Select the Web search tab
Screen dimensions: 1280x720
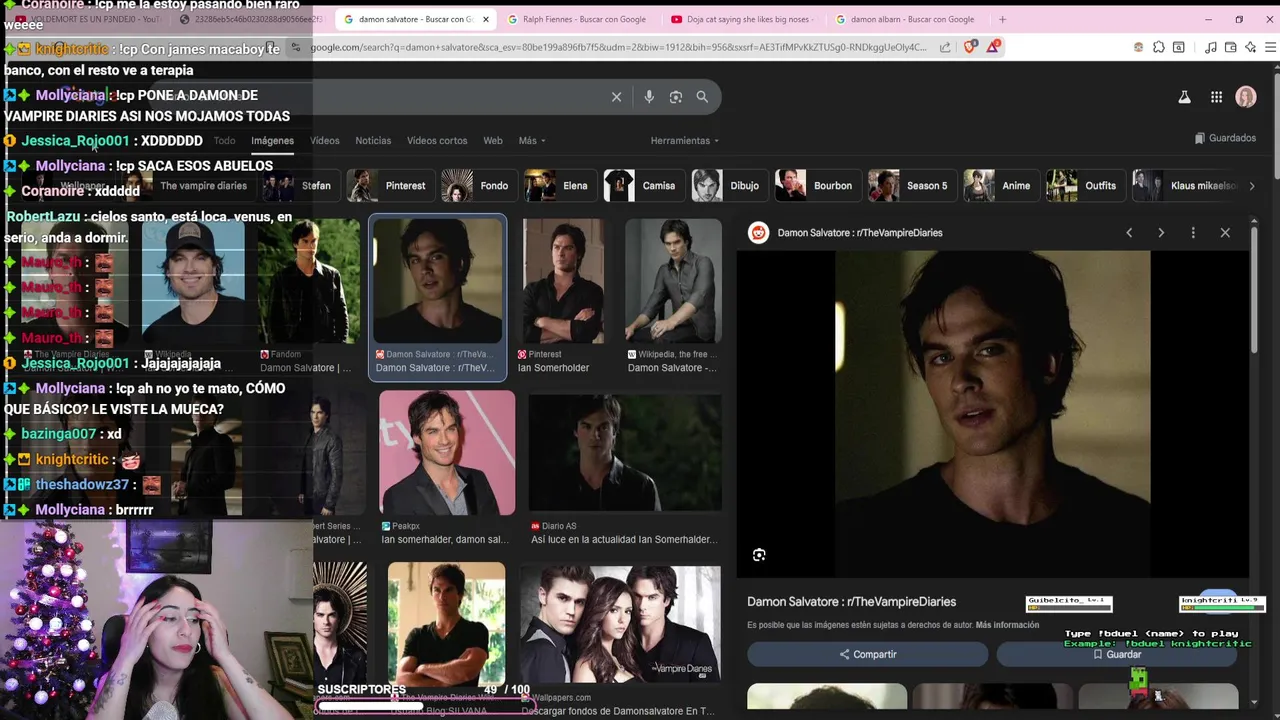tap(493, 141)
